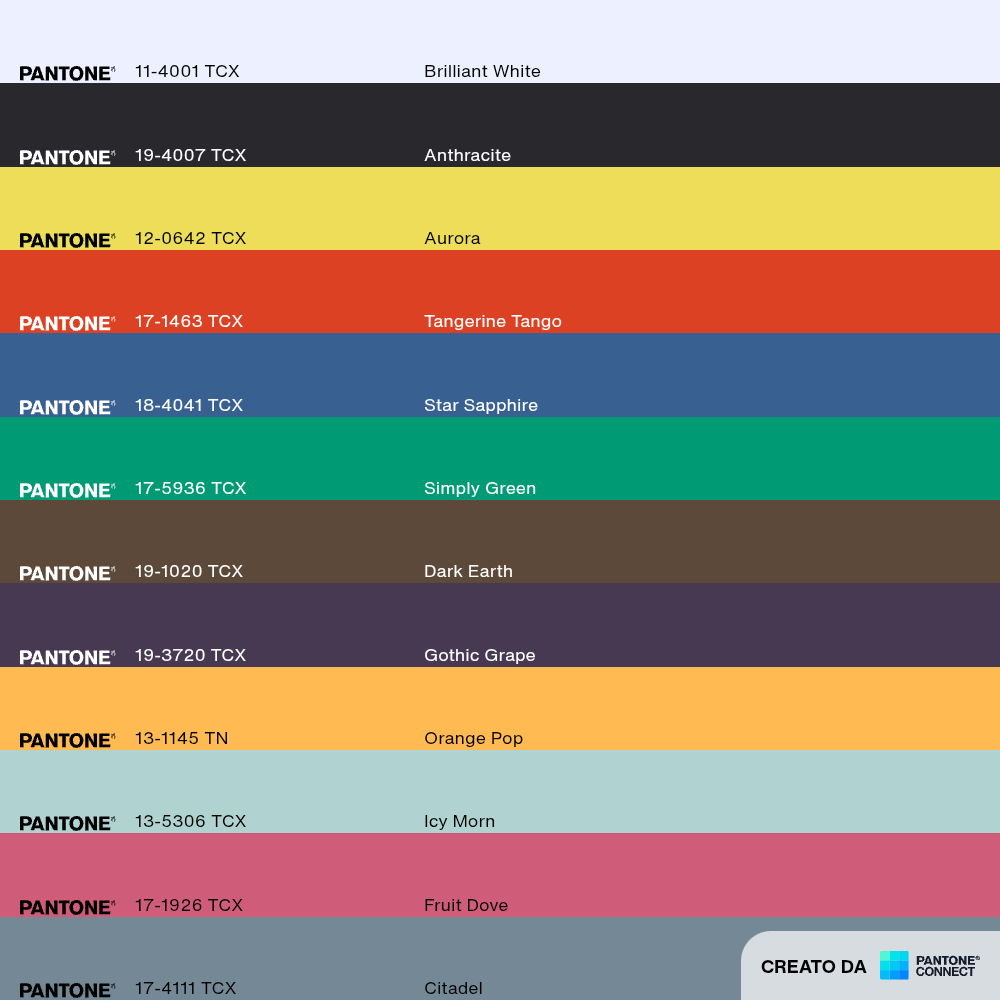Image resolution: width=1000 pixels, height=1000 pixels.
Task: Click the Orange Pop color band
Action: pos(500,709)
